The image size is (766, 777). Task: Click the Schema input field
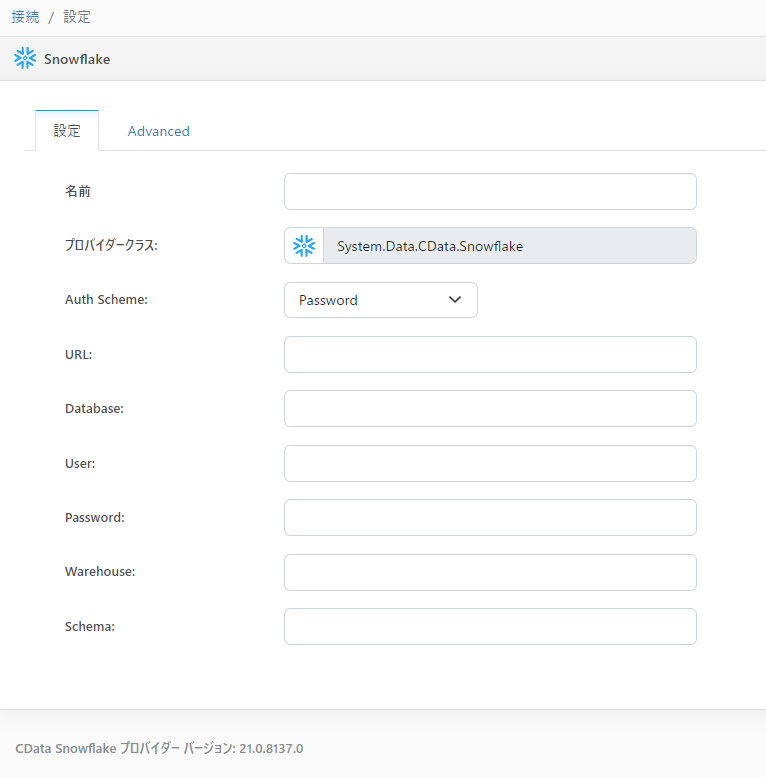(490, 626)
